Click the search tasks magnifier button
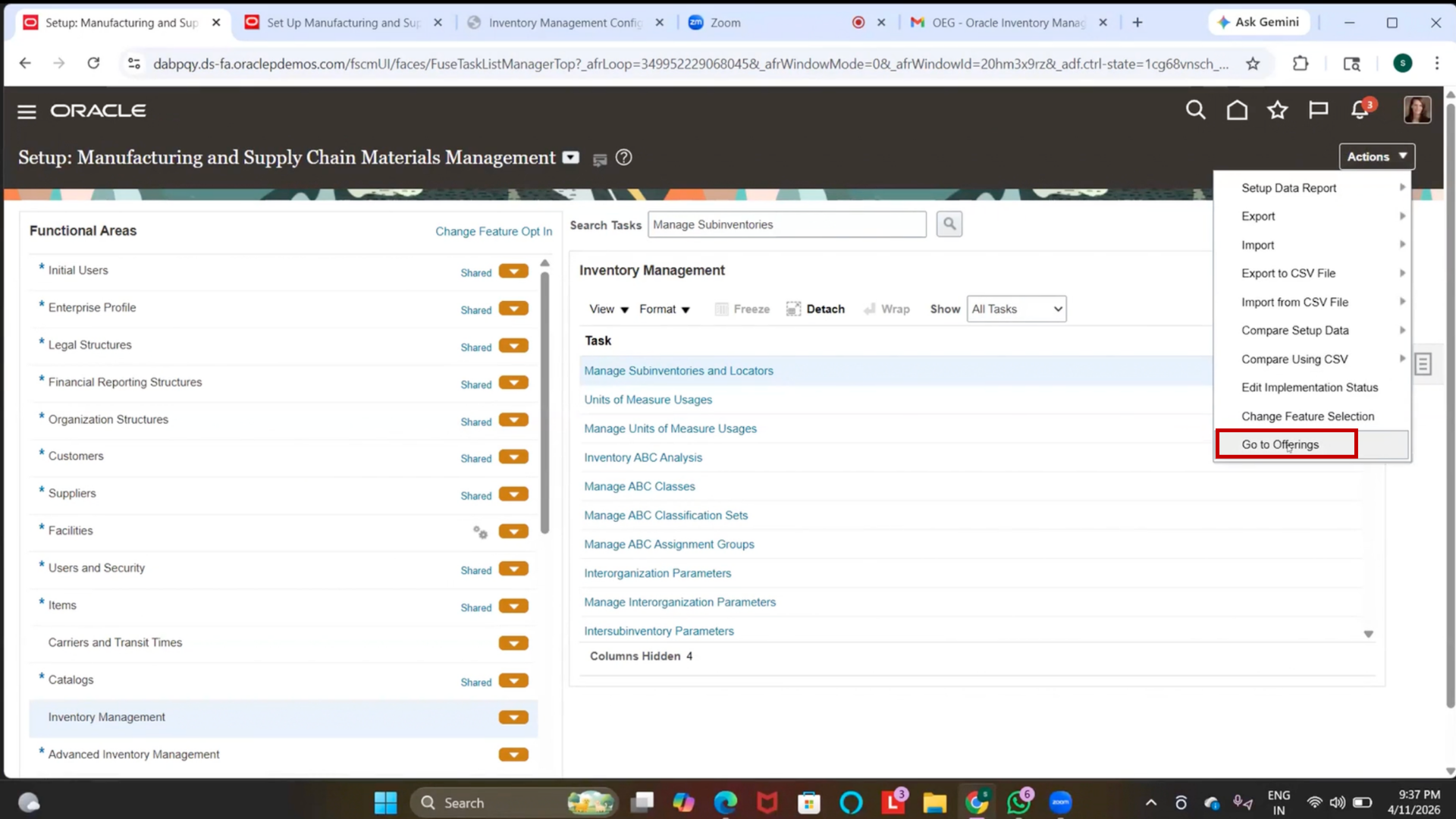 click(x=949, y=224)
